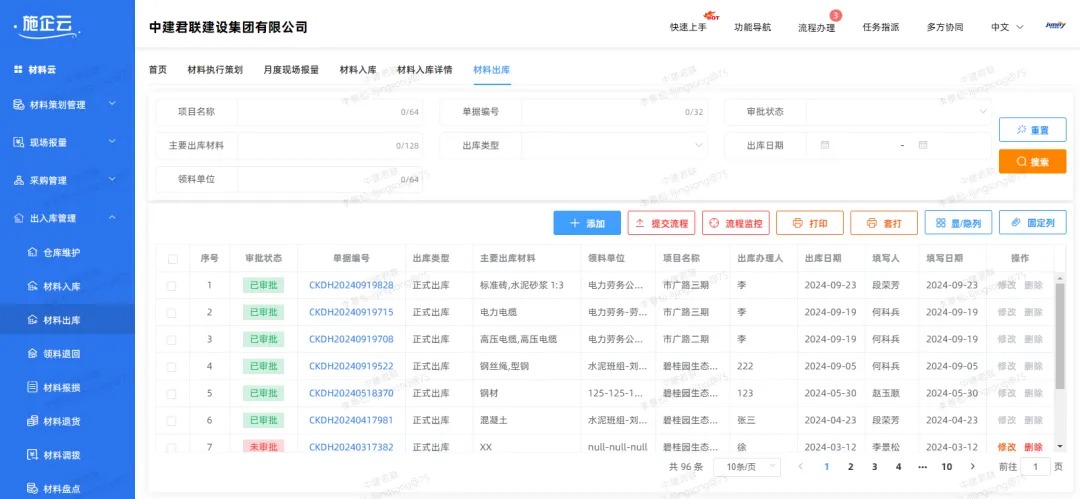Screen dimensions: 1080x499
Task: Open the 10条/页 page size dropdown
Action: (x=745, y=467)
